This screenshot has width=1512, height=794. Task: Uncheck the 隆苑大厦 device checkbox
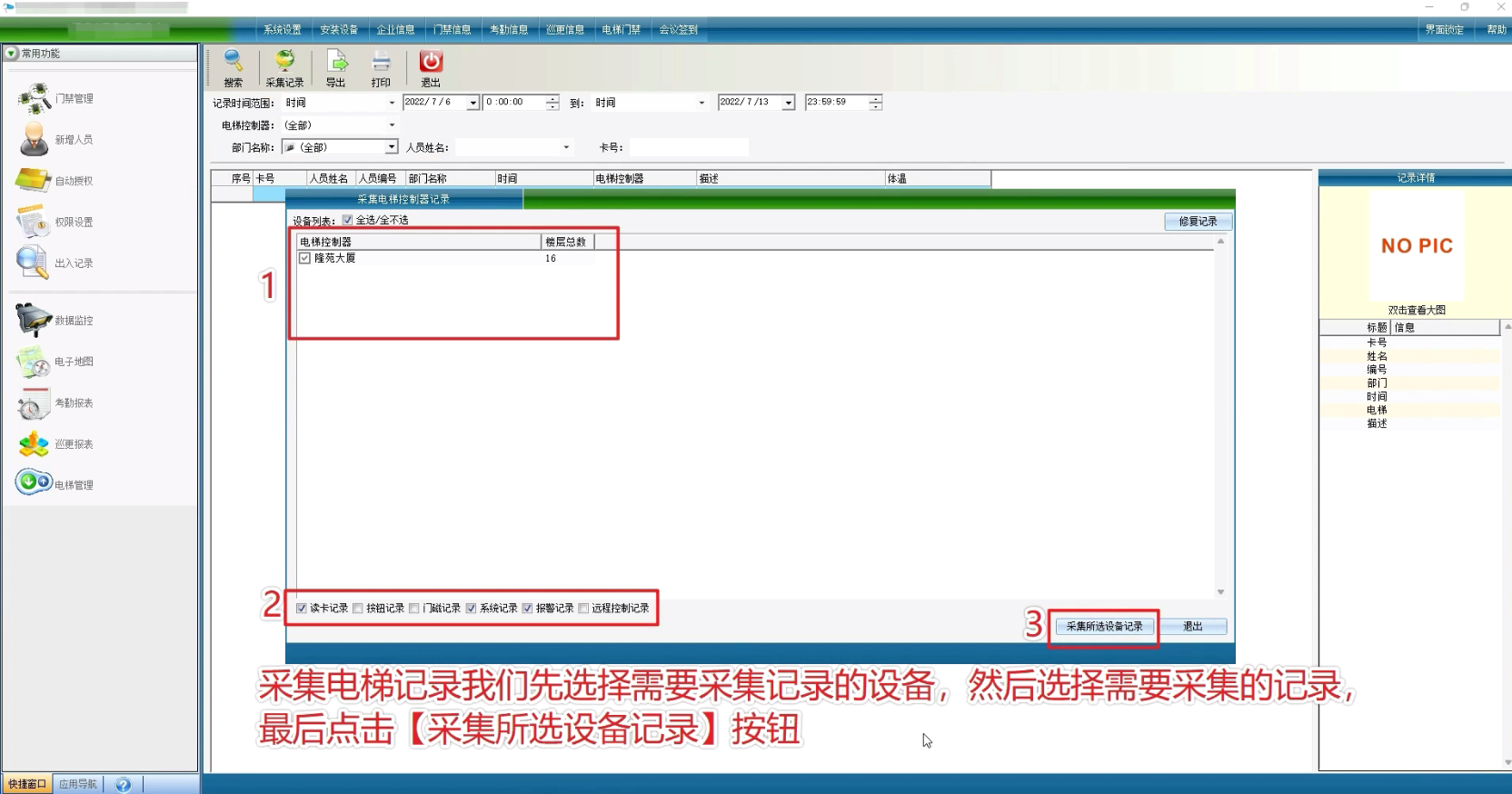(x=305, y=258)
